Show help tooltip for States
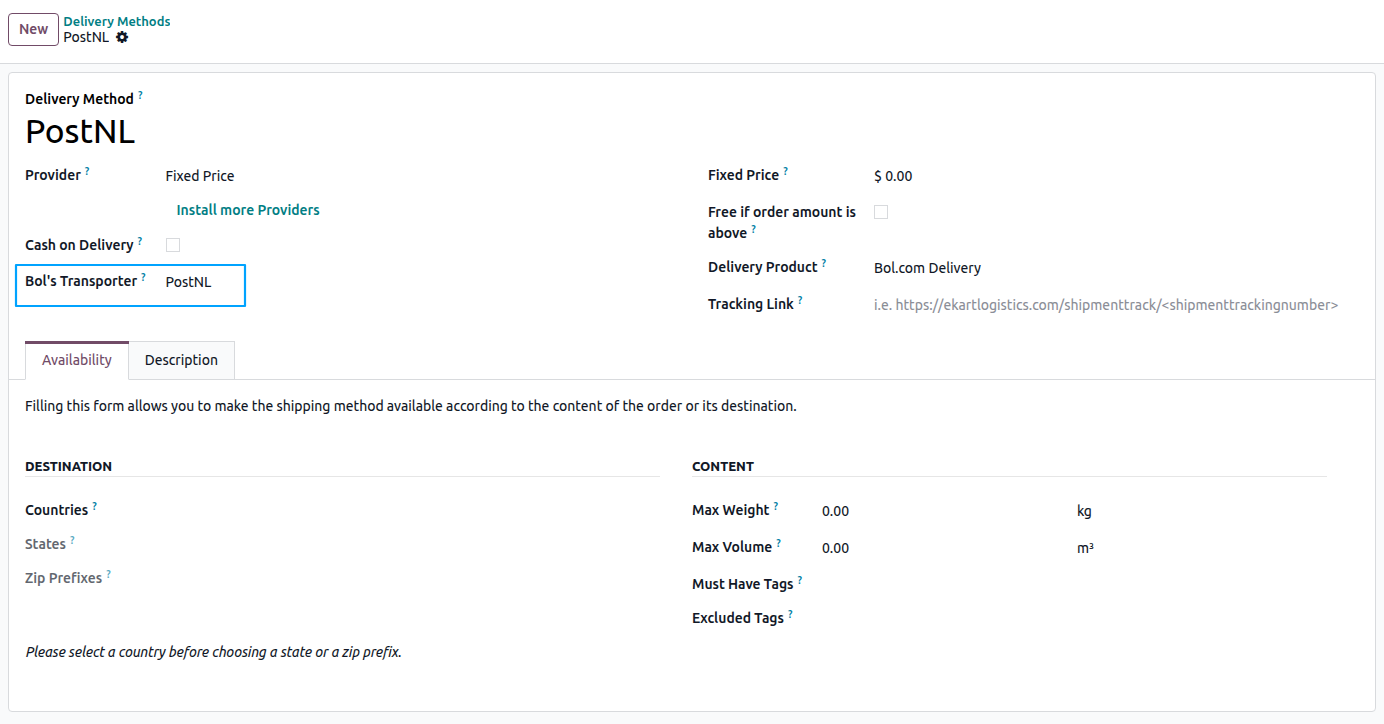This screenshot has height=724, width=1384. coord(72,539)
